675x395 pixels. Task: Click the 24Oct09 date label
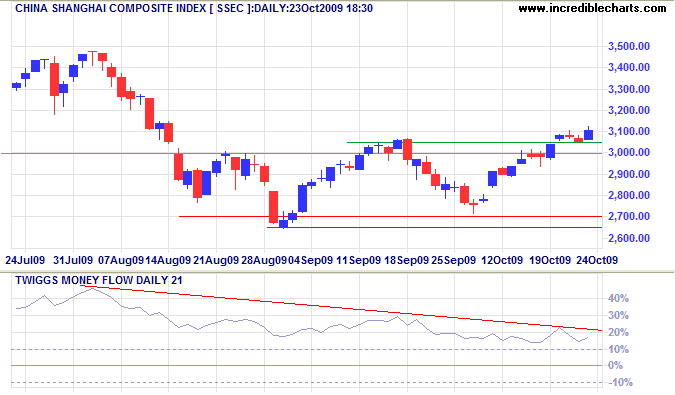(597, 260)
